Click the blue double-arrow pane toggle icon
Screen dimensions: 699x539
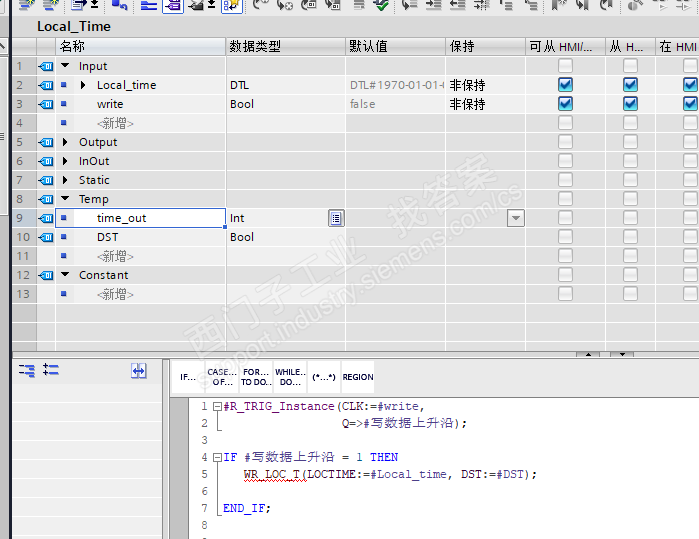[139, 370]
